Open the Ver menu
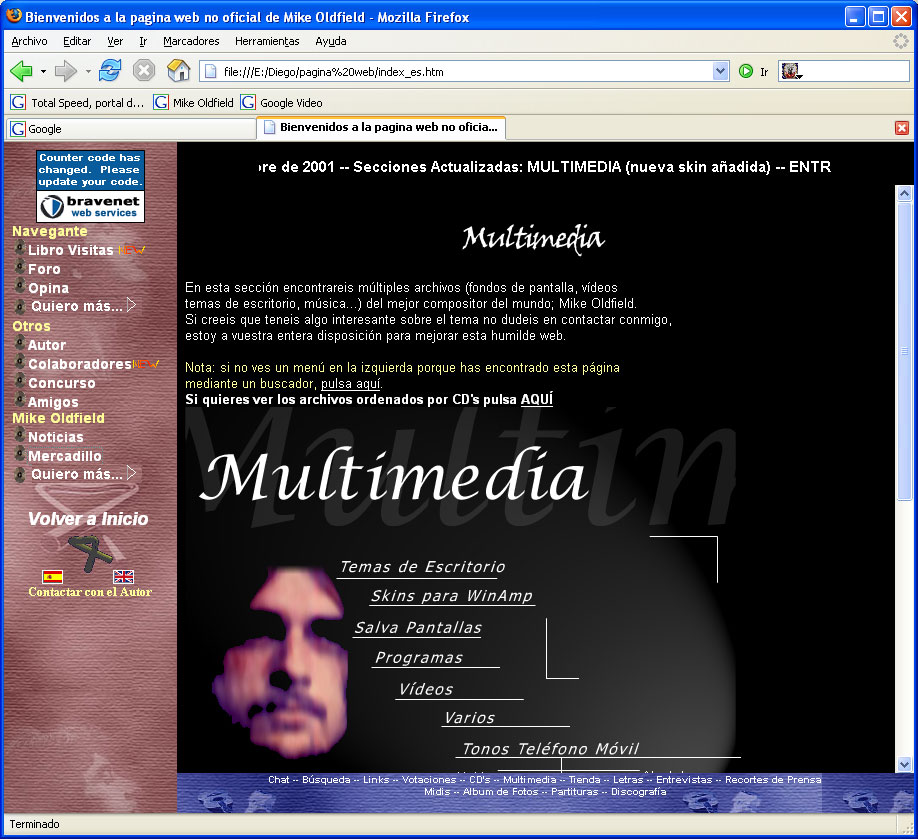Image resolution: width=918 pixels, height=839 pixels. click(x=115, y=41)
